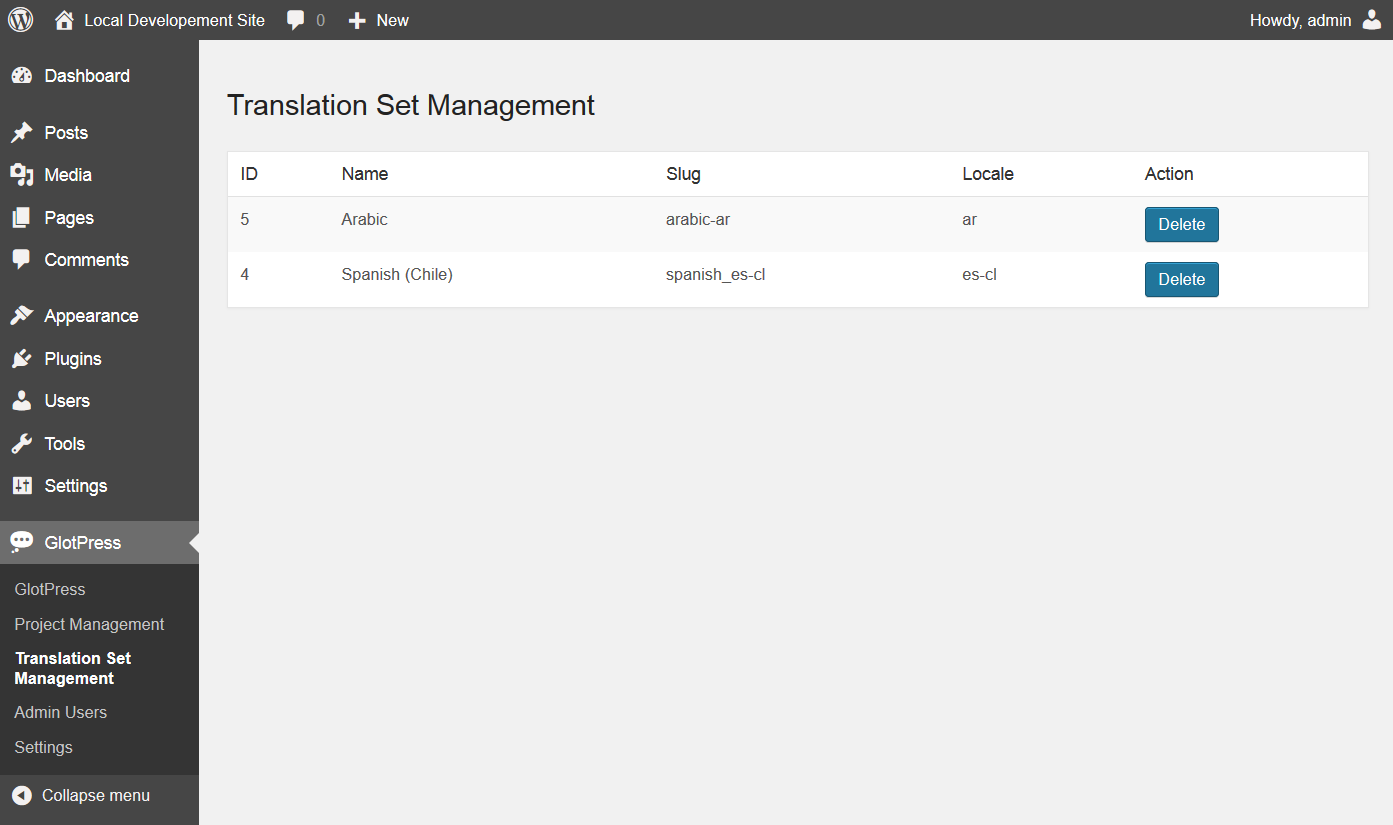Click the ID column header

pyautogui.click(x=249, y=174)
